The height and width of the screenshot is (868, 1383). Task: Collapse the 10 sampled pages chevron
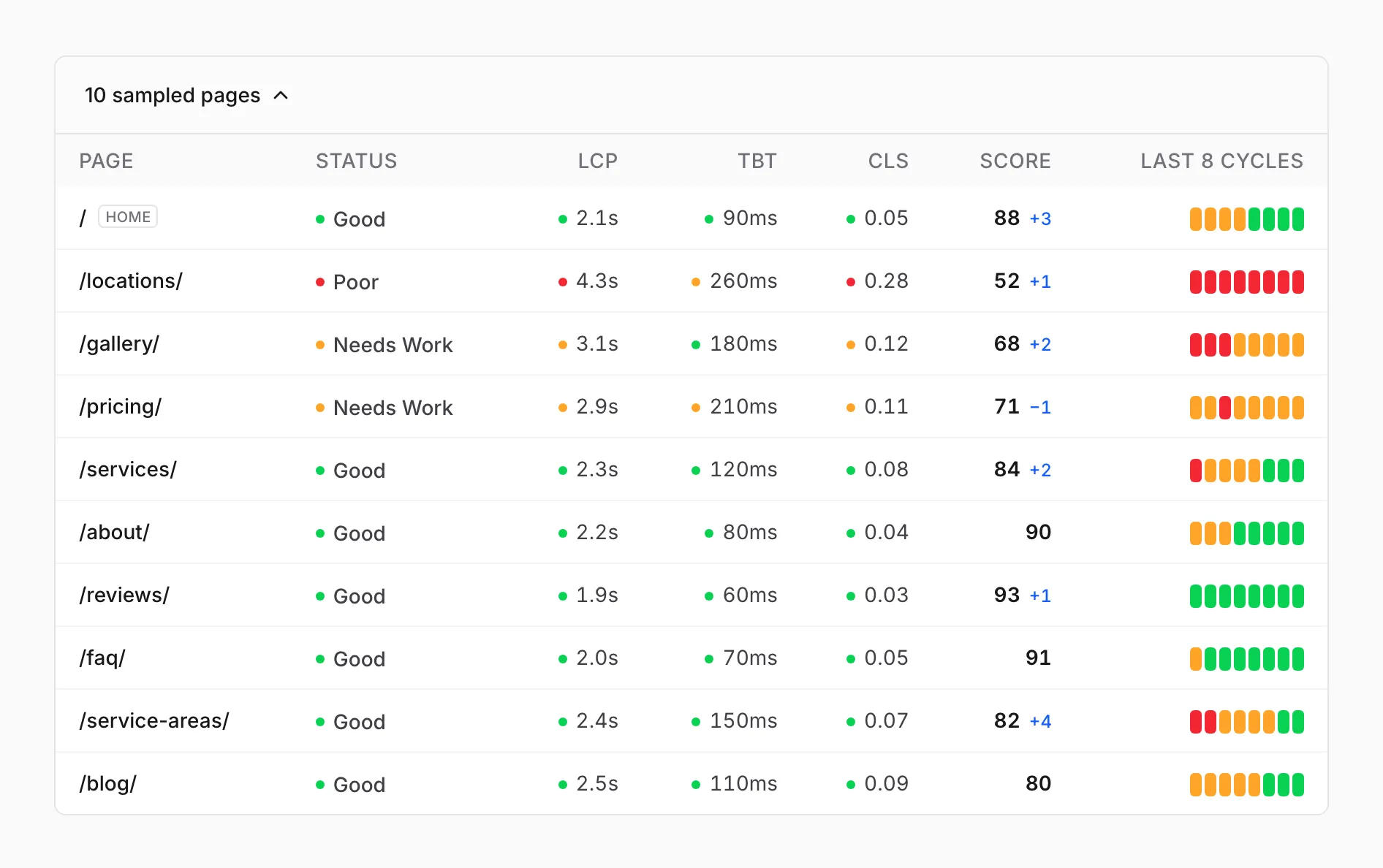[x=281, y=96]
